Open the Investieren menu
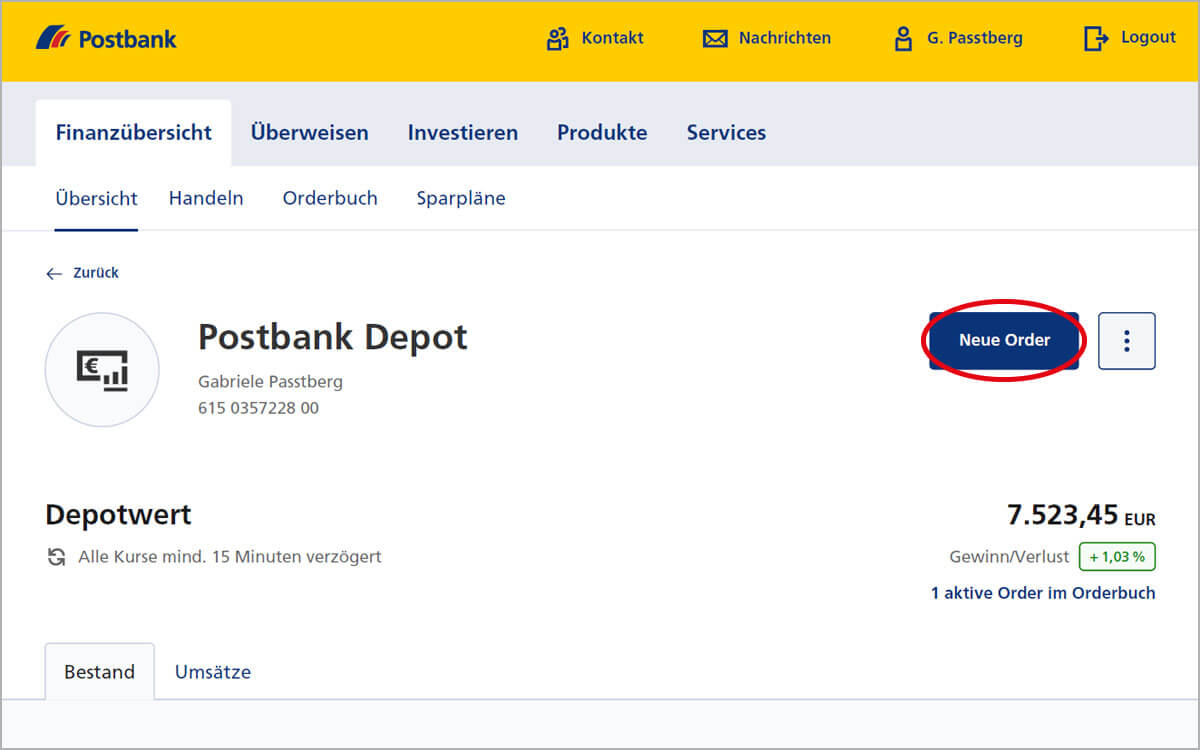Viewport: 1200px width, 750px height. [x=462, y=132]
